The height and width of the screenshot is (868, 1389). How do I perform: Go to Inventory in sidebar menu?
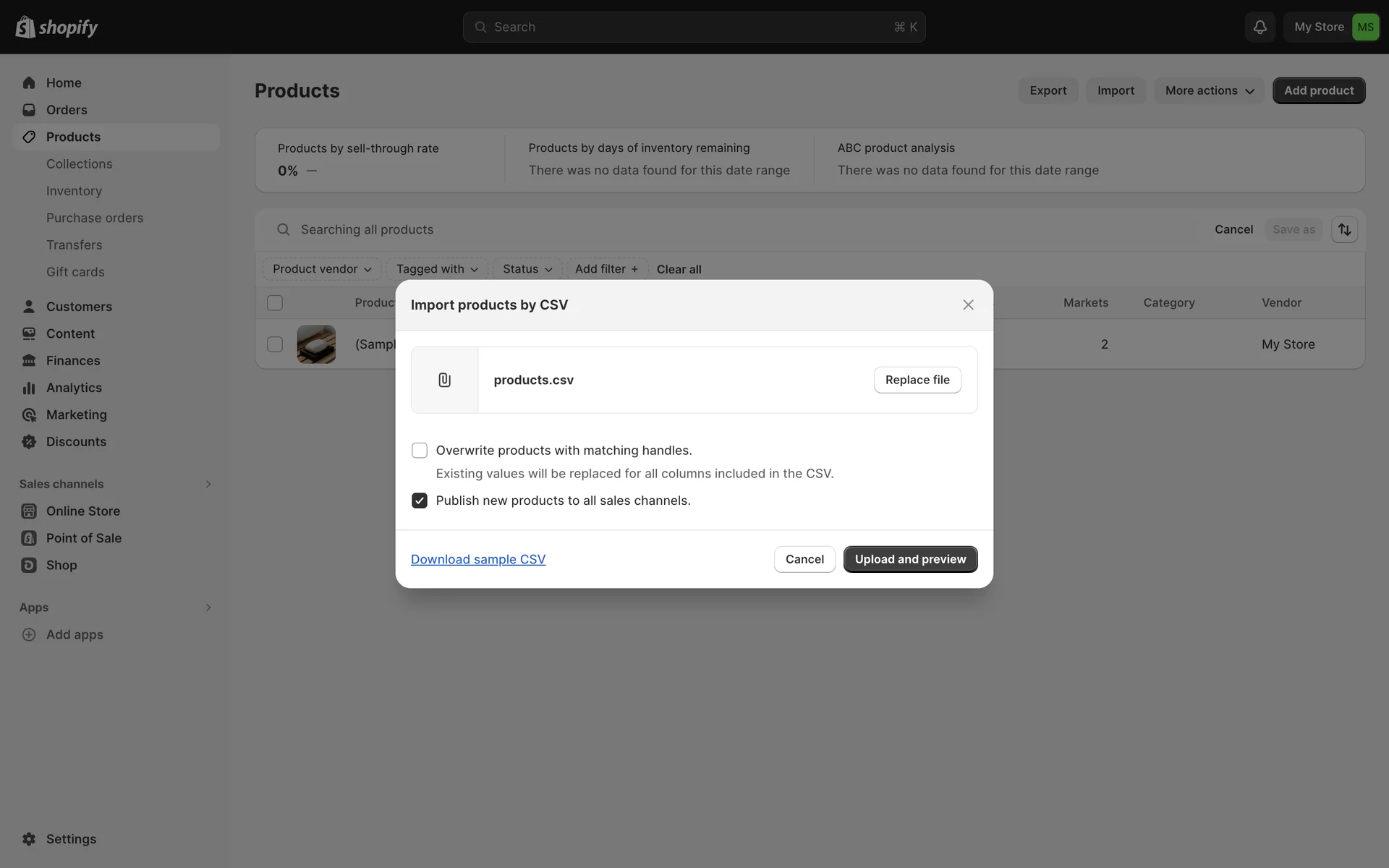click(x=74, y=191)
